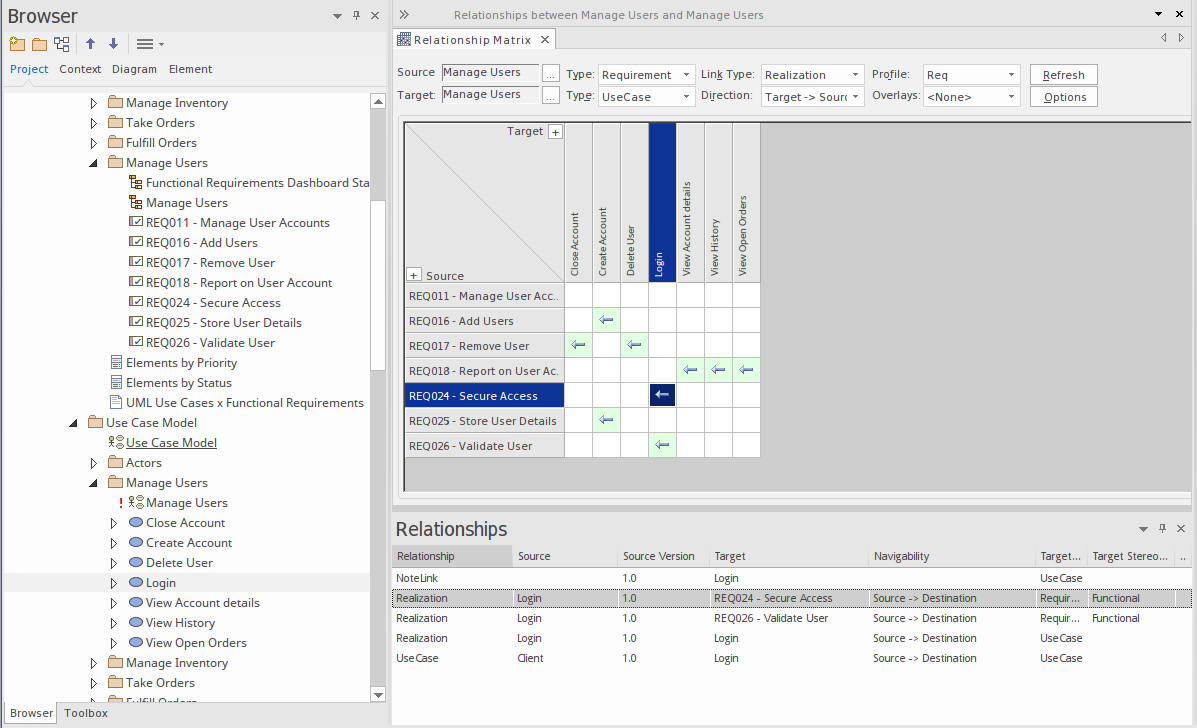Select REQ011 - Manage User Accounts requirement icon
Screen dimensions: 1197x728
coord(135,222)
